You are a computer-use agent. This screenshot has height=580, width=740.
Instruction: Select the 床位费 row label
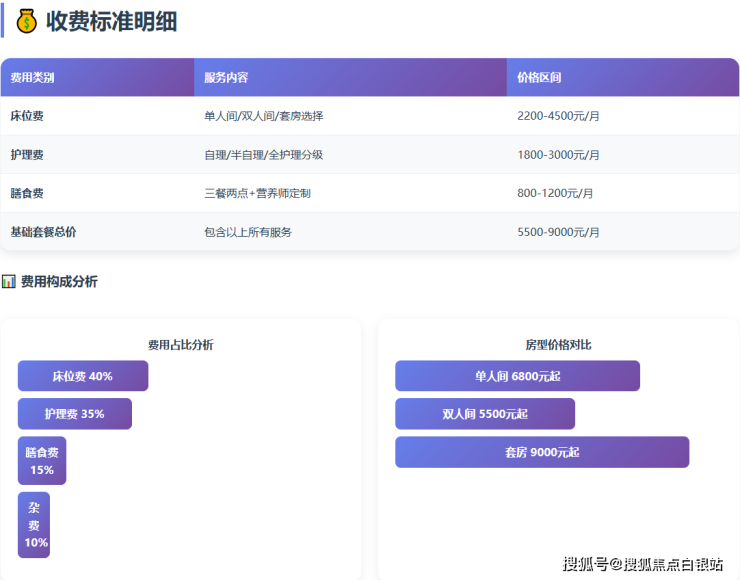tap(27, 116)
